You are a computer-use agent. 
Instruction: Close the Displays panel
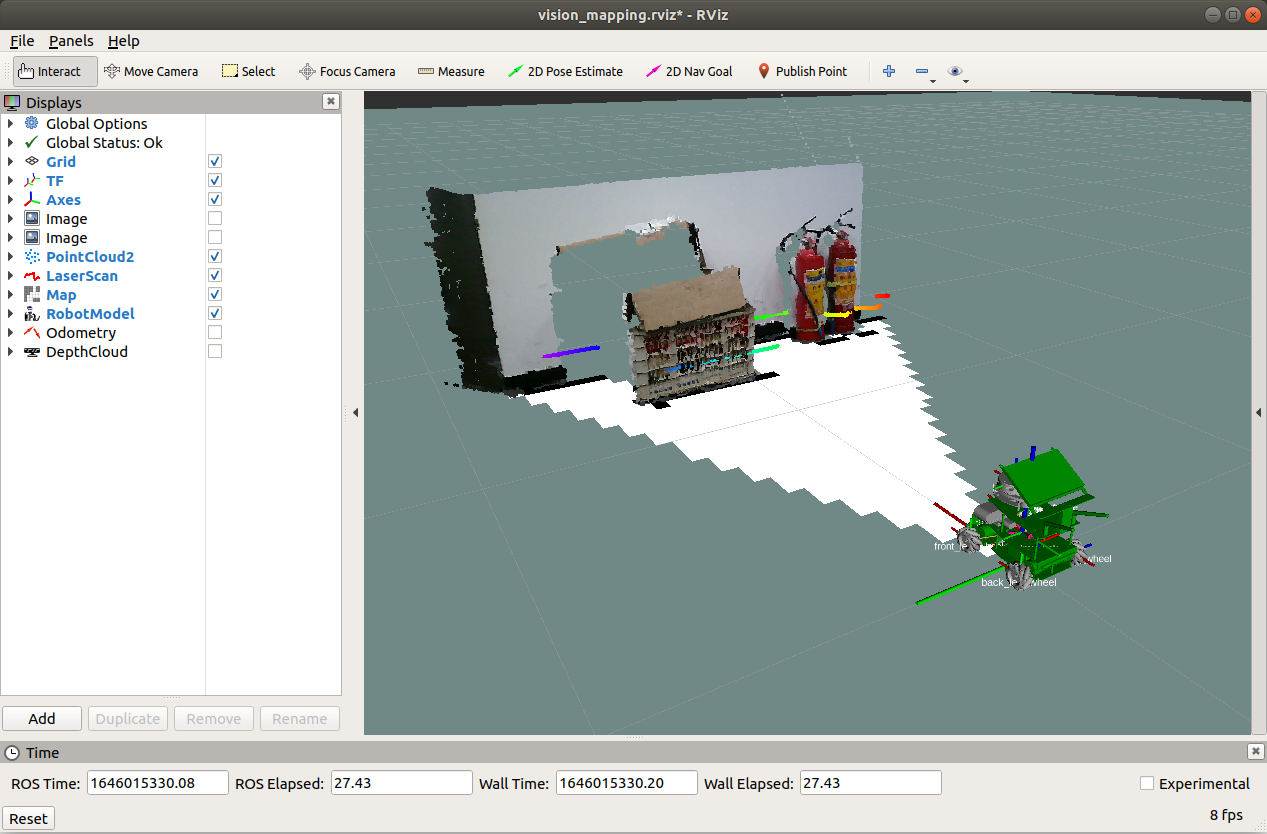330,102
